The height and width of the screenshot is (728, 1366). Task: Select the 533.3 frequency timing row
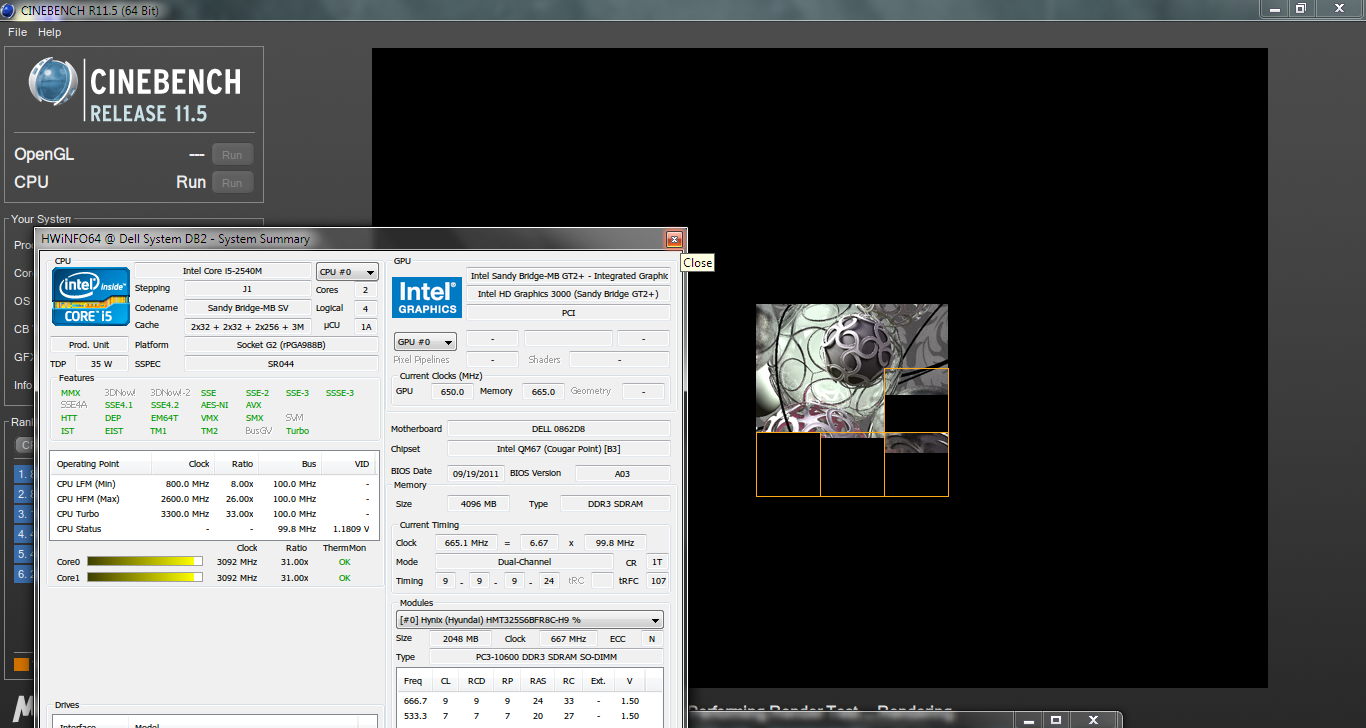528,716
